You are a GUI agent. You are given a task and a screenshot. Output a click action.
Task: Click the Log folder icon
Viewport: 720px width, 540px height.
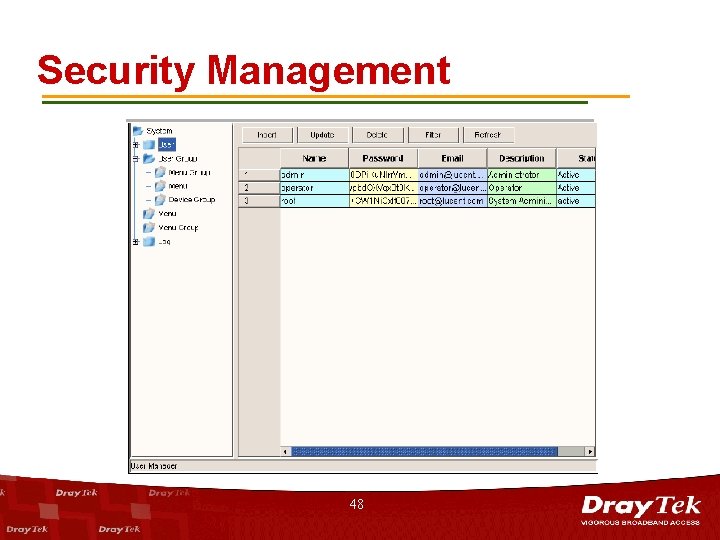tap(149, 242)
